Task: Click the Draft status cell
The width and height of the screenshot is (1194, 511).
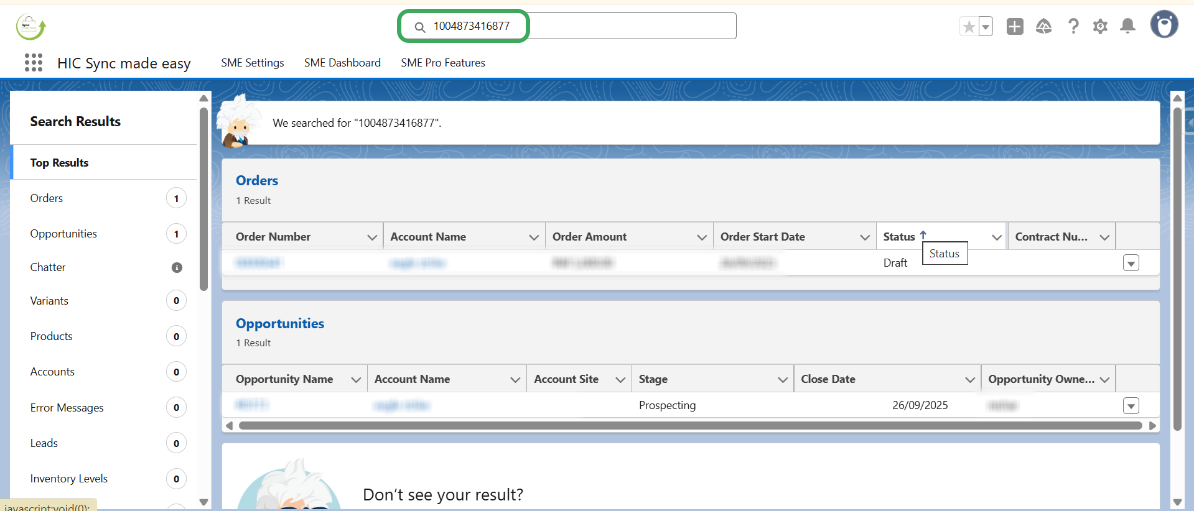Action: pos(896,263)
